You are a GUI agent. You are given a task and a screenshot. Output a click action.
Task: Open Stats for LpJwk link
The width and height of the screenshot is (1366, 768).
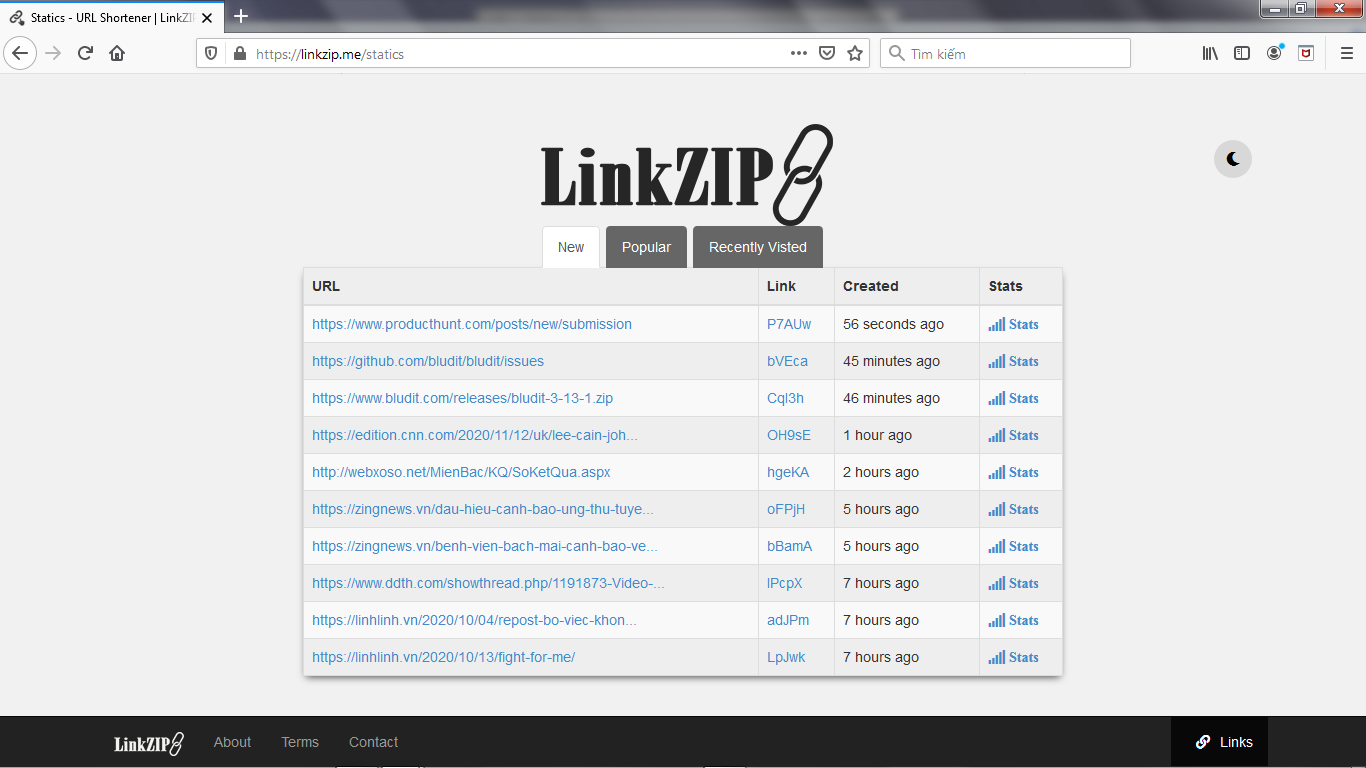point(1014,657)
